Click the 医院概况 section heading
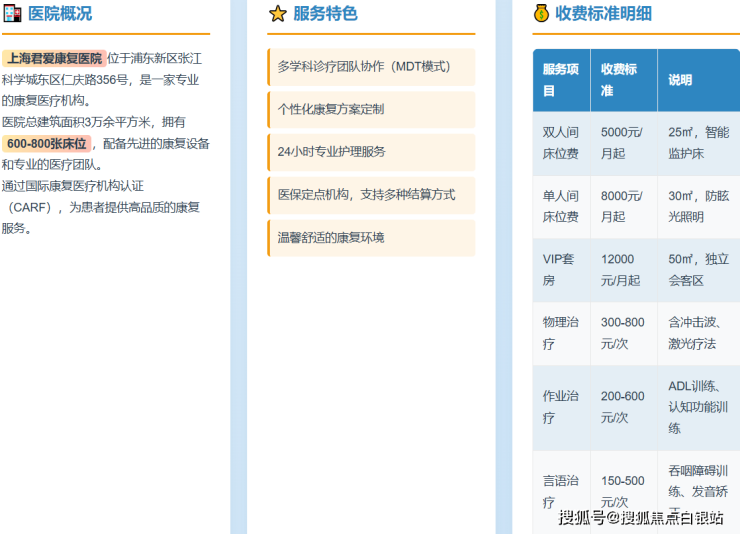Screen dimensions: 740x534 click(59, 13)
